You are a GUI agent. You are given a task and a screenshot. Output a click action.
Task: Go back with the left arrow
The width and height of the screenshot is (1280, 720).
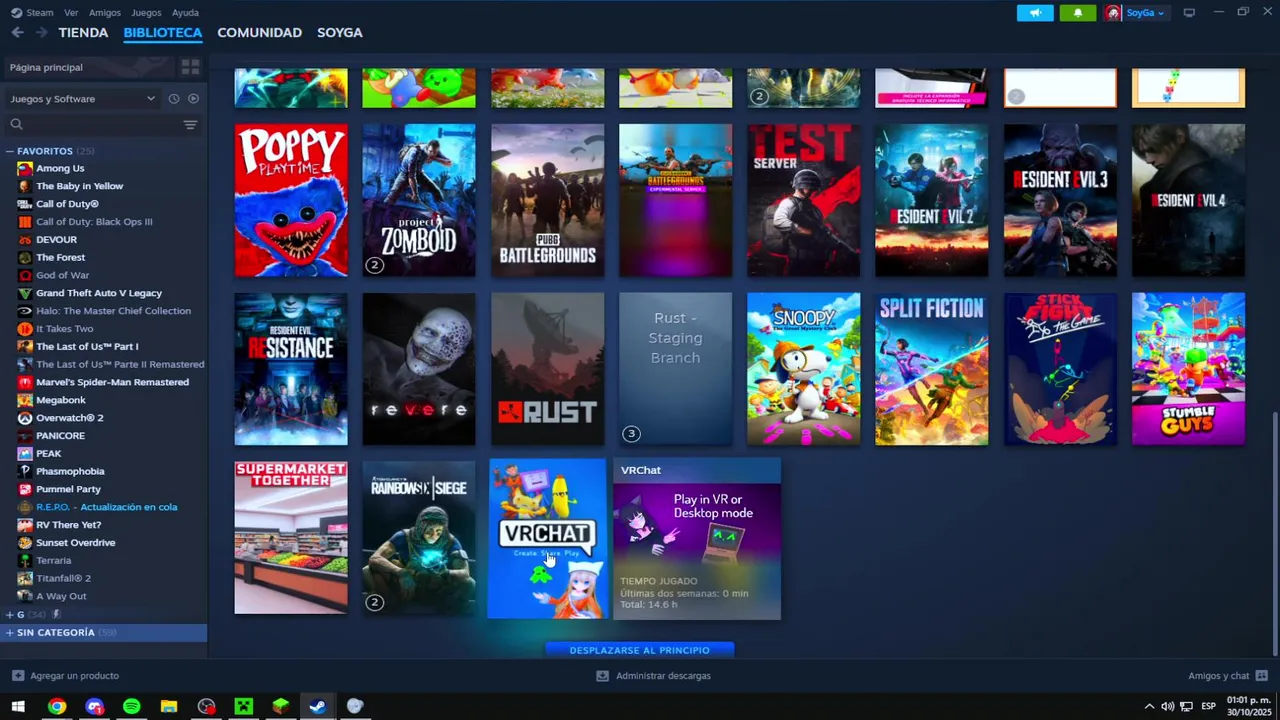(x=17, y=32)
